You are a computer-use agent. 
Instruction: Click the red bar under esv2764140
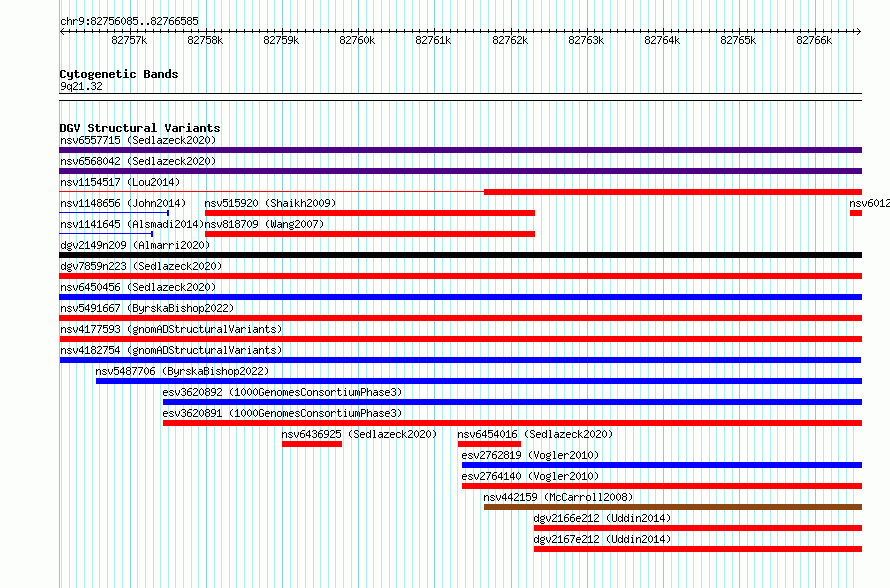point(662,486)
